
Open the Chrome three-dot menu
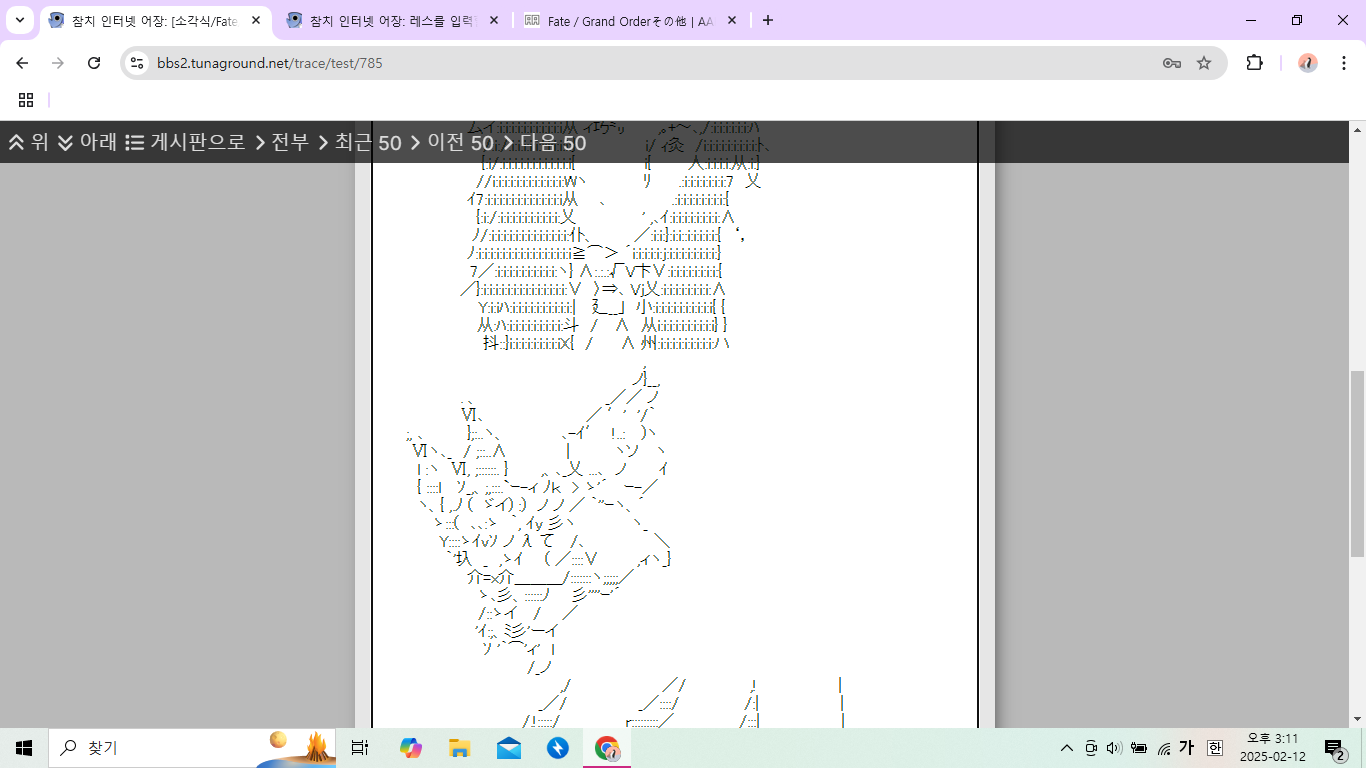point(1344,63)
